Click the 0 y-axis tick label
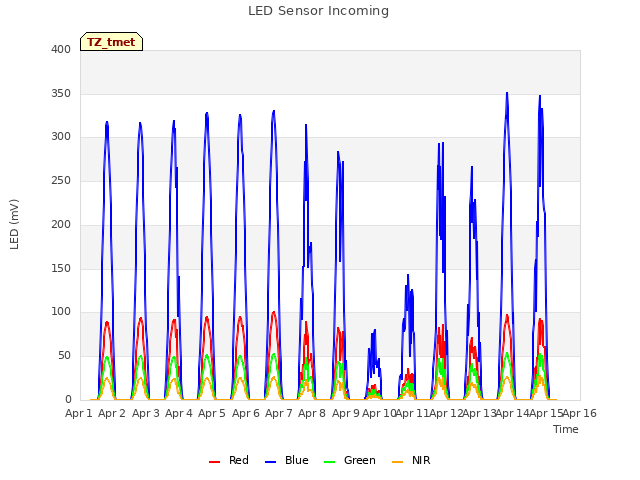The image size is (640, 480). click(x=68, y=399)
